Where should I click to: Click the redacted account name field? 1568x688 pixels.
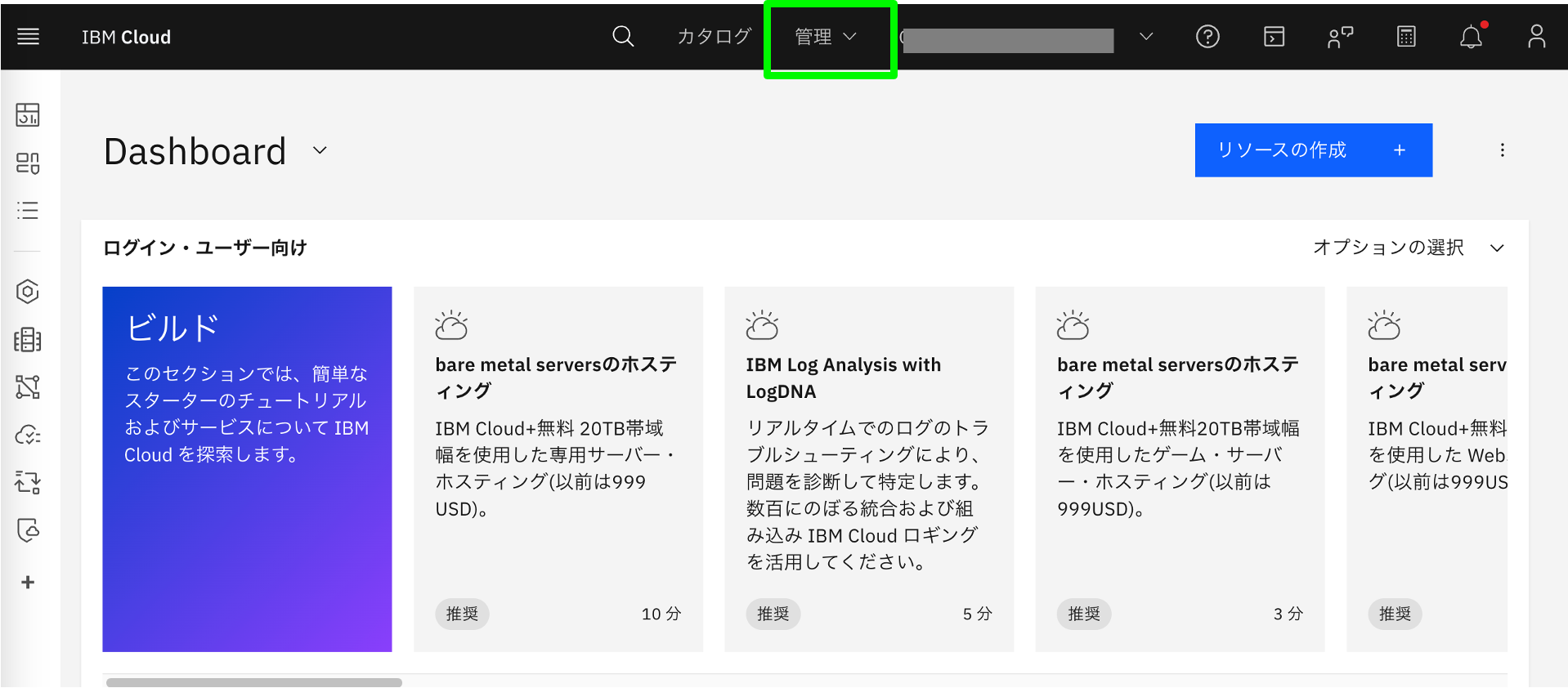tap(1008, 40)
